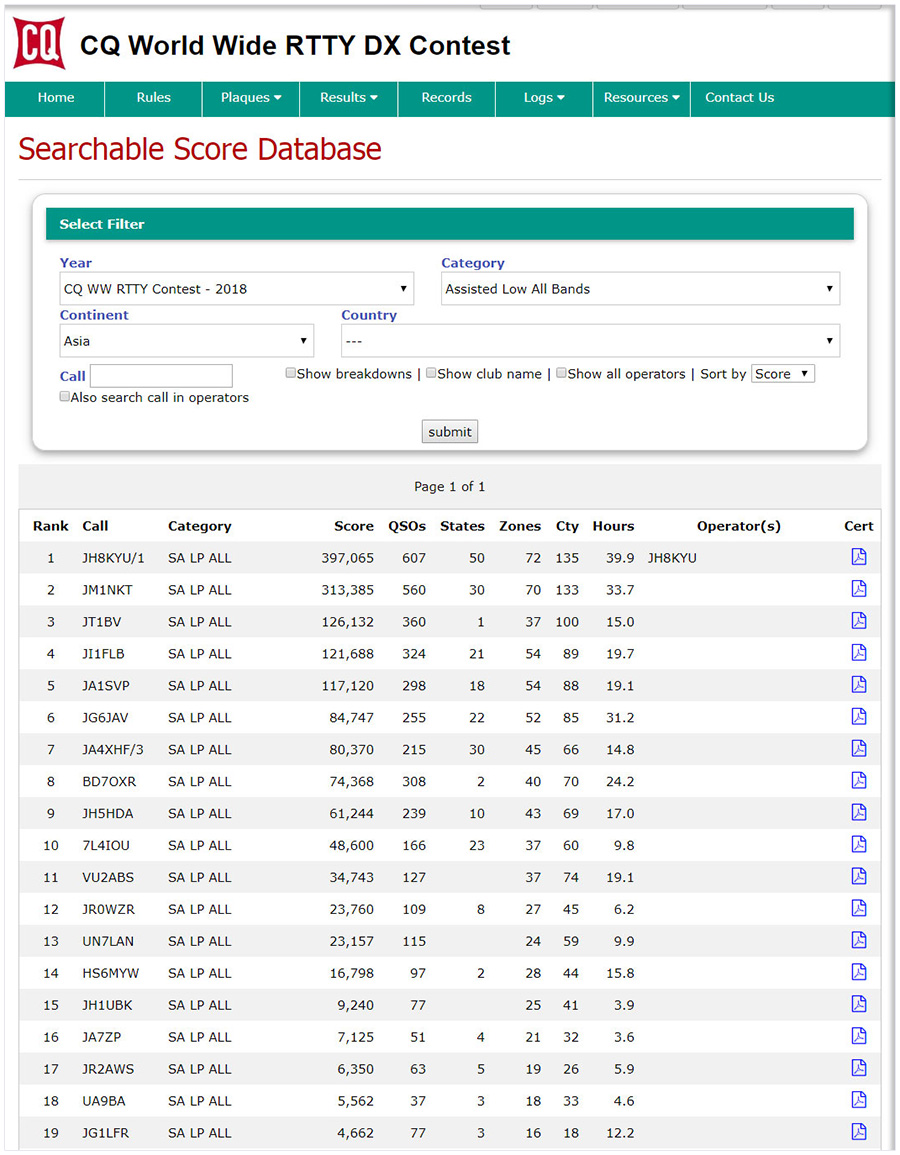Viewport: 900px width, 1155px height.
Task: View certificate PDF for VU2ABS
Action: 858,877
